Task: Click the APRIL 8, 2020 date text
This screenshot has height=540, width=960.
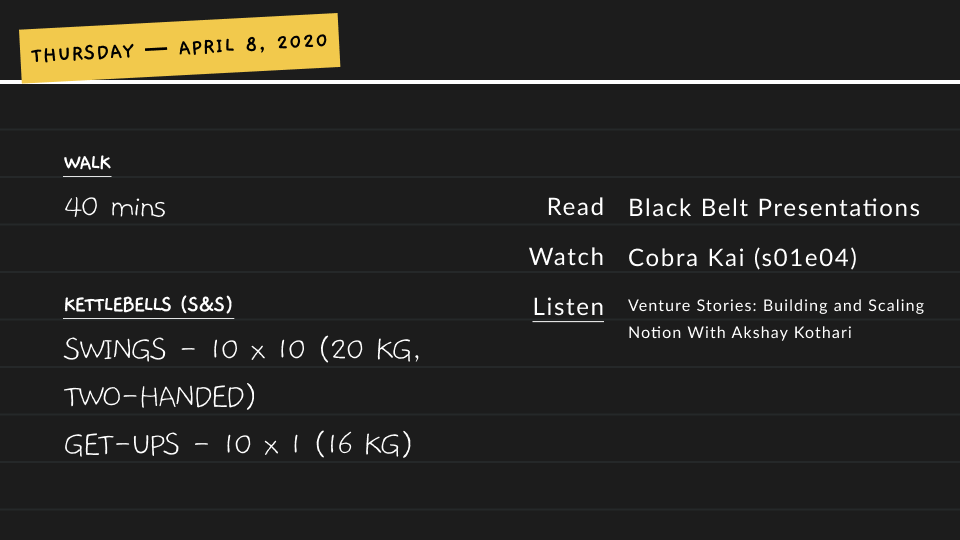Action: pos(253,43)
